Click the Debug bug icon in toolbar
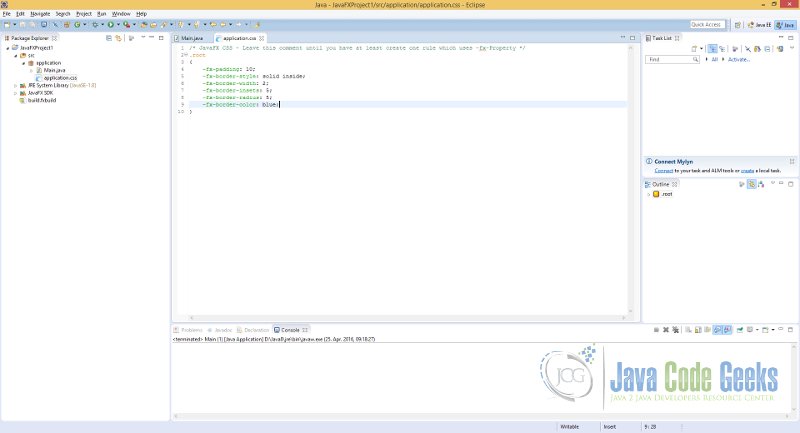Screen dimensions: 800x433 pyautogui.click(x=95, y=24)
